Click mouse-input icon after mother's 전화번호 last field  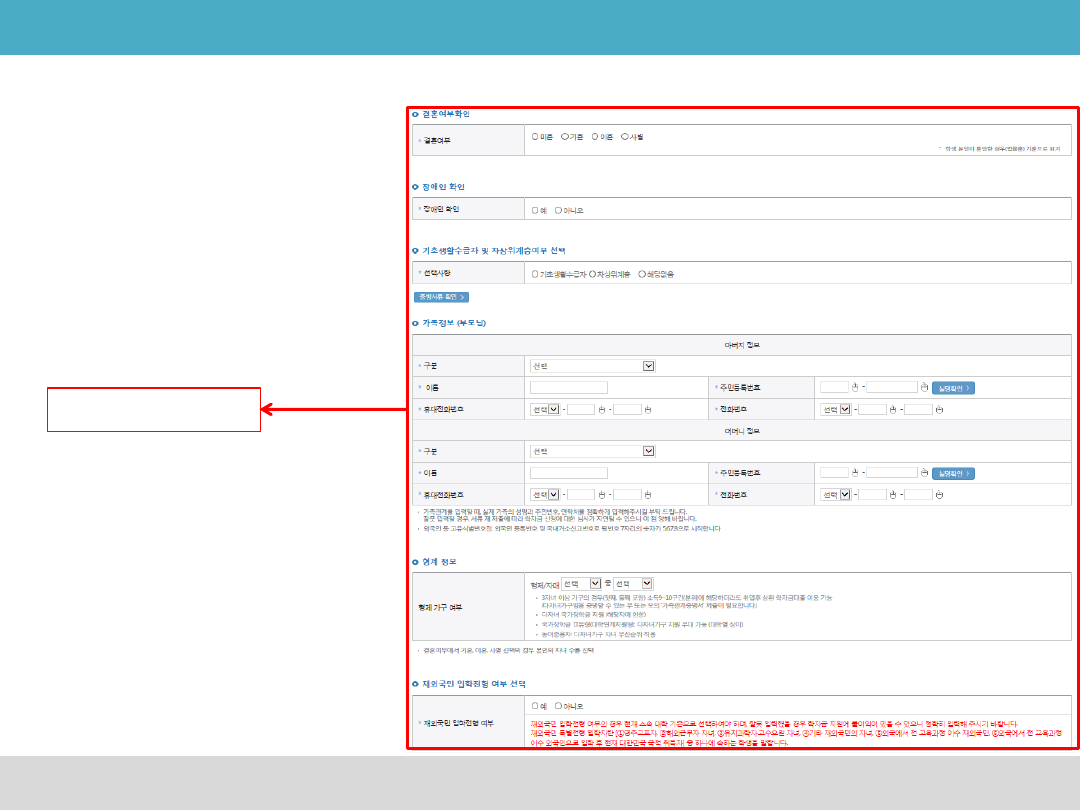tap(939, 495)
